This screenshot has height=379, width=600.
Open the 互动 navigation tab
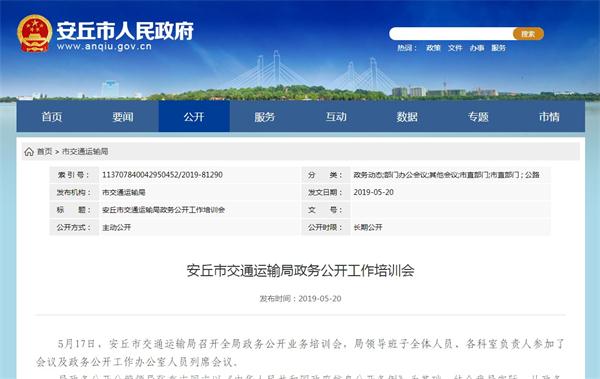(x=336, y=117)
